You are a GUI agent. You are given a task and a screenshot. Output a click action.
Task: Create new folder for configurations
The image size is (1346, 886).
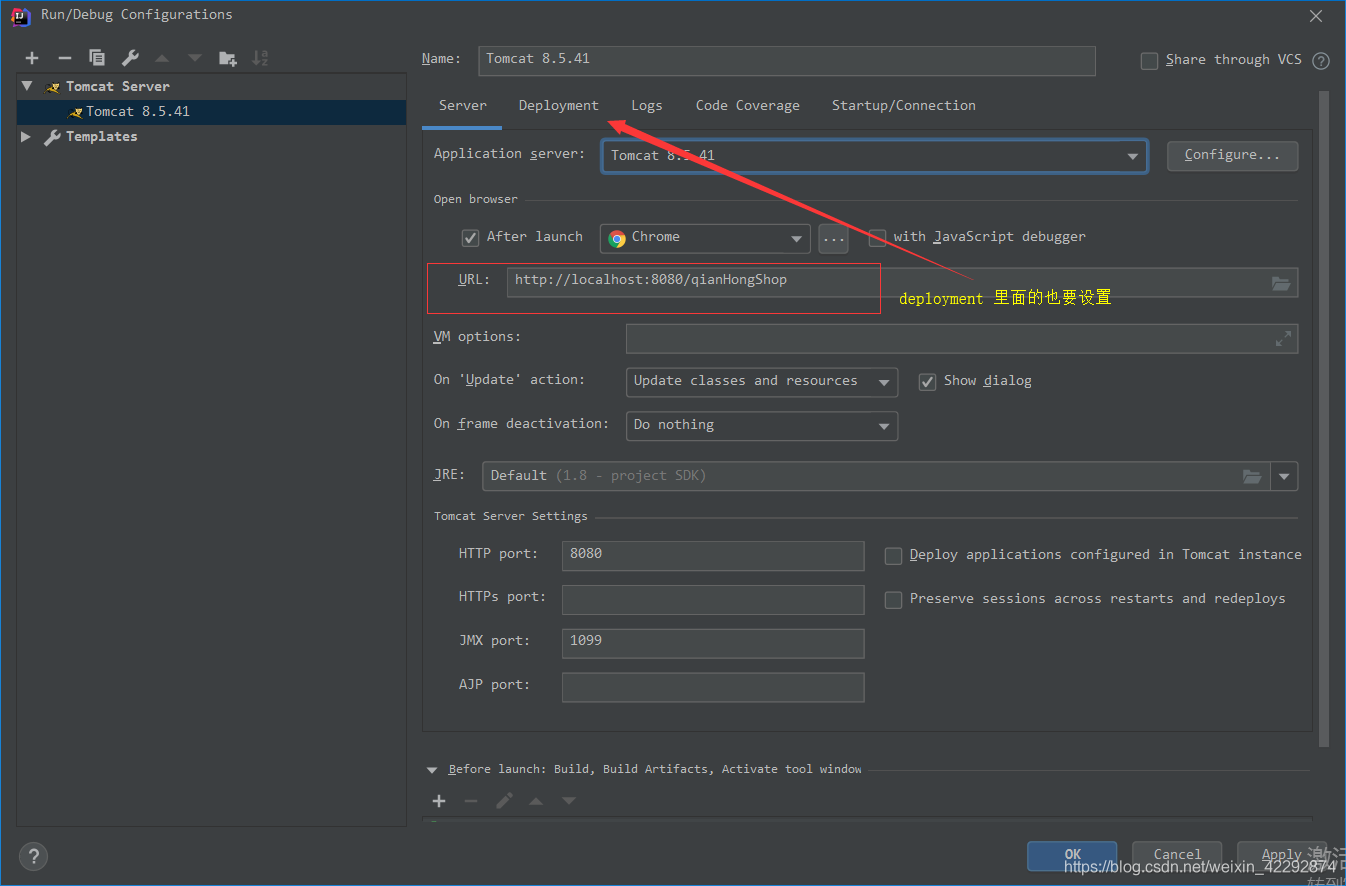[228, 58]
